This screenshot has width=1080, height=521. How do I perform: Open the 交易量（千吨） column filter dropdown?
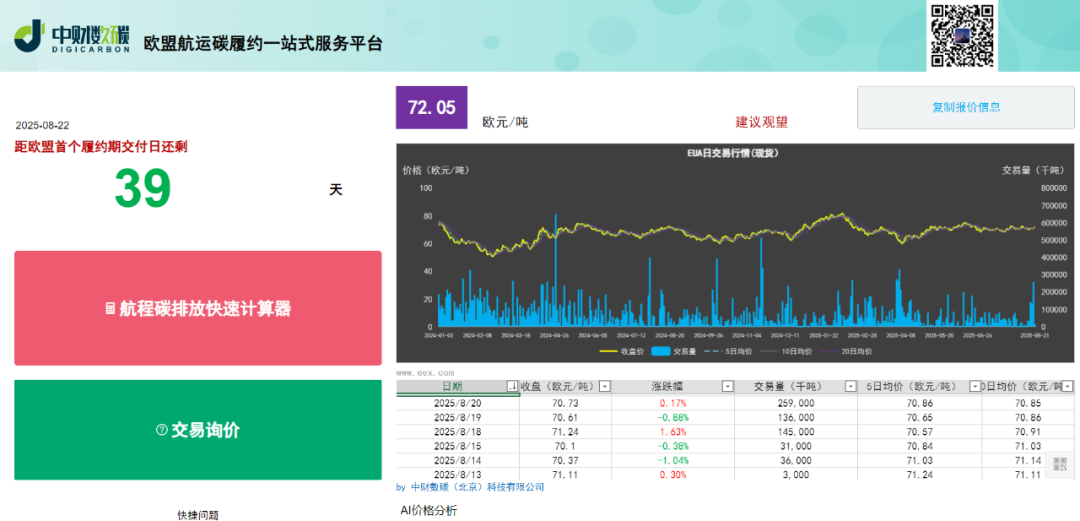pos(851,387)
